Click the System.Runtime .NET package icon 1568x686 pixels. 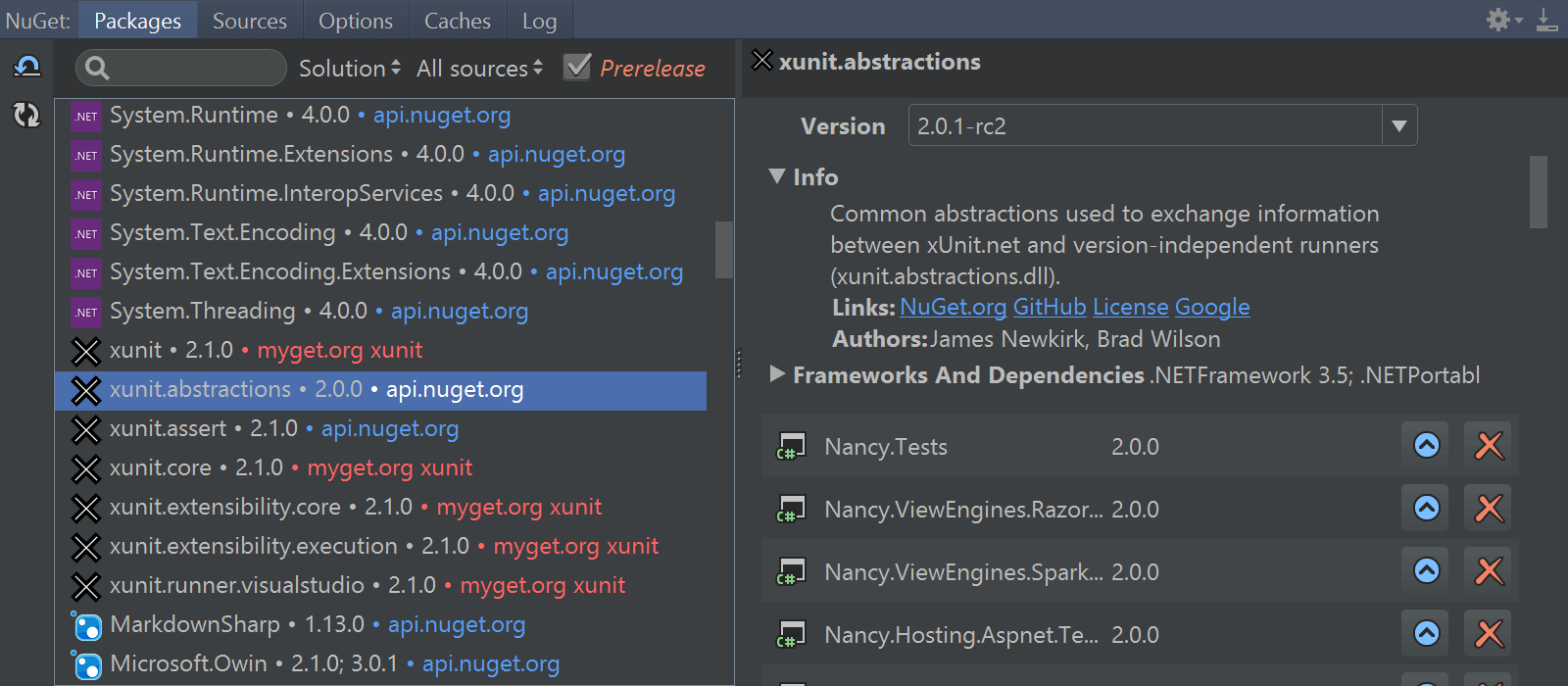click(x=86, y=116)
